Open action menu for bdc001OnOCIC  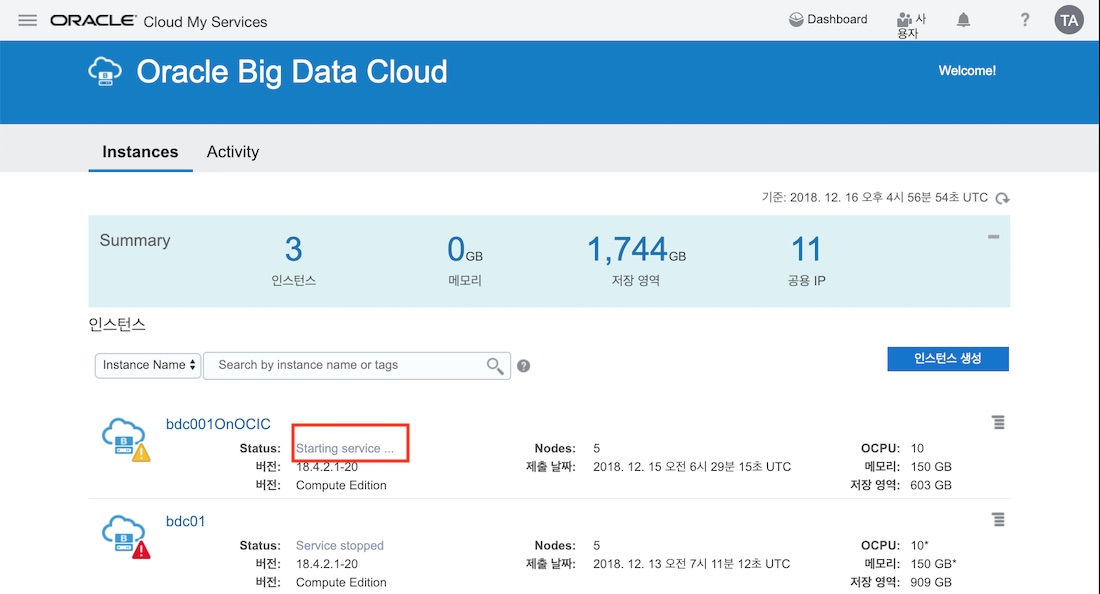pos(998,423)
